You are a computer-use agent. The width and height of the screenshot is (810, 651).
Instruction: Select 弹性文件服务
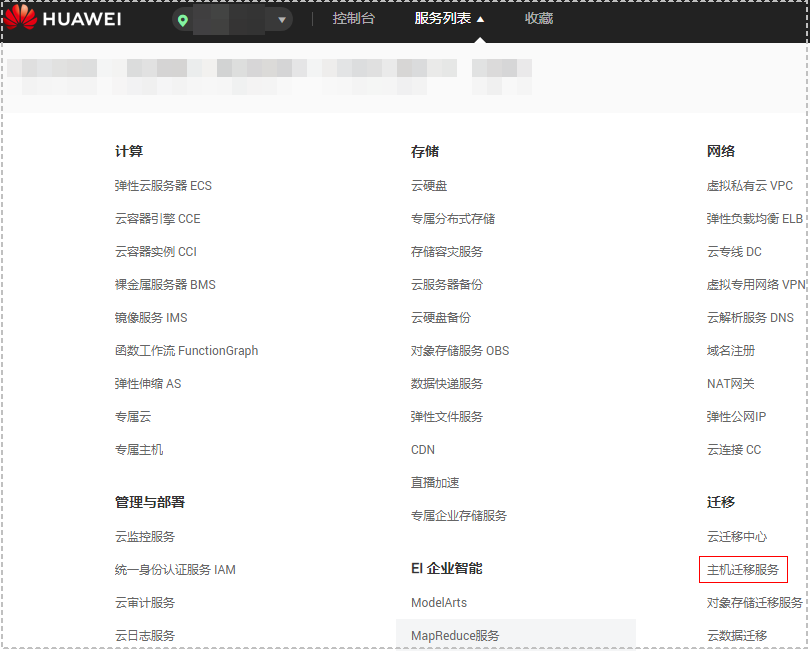click(x=447, y=417)
